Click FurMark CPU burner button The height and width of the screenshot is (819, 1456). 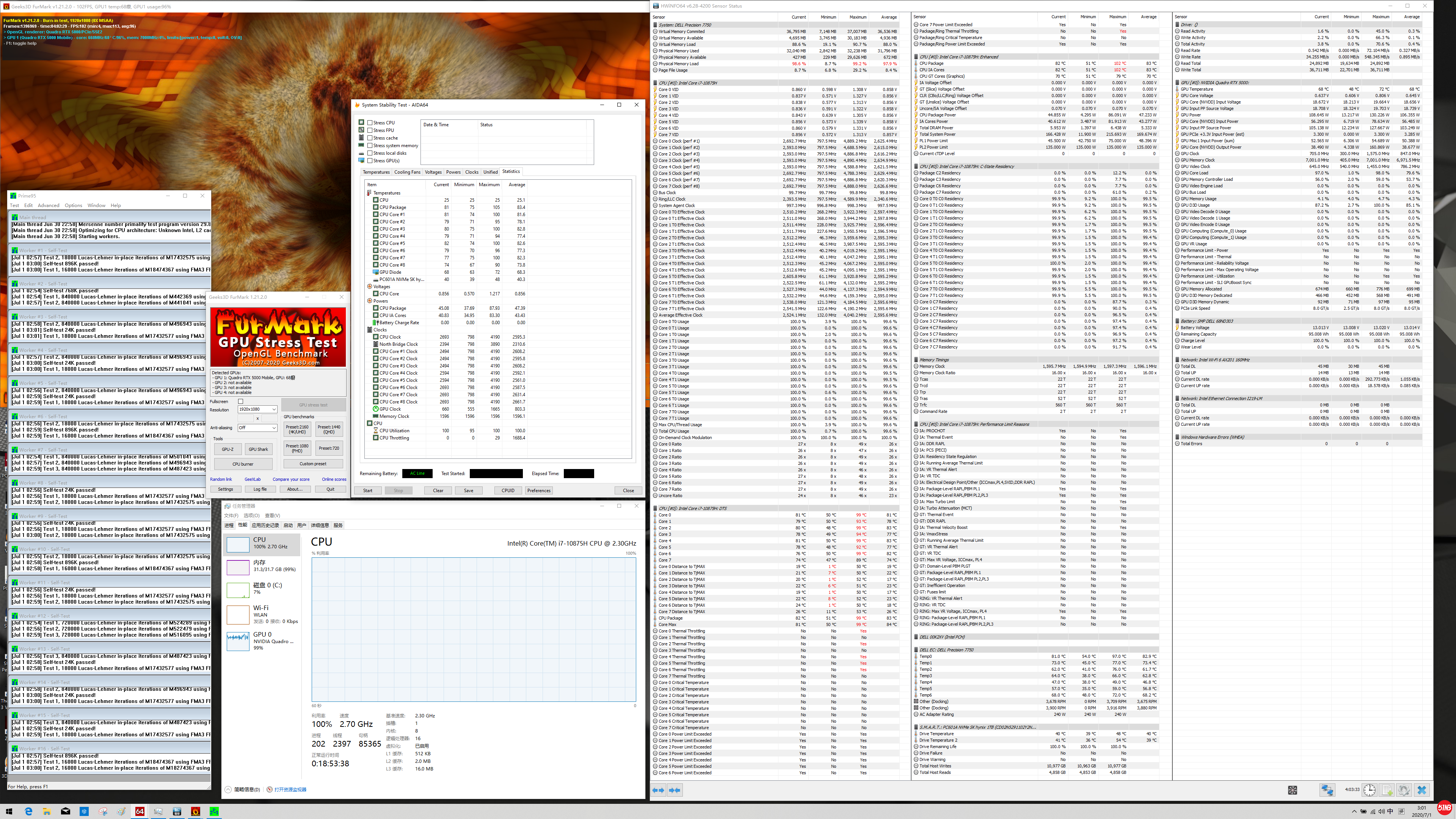[243, 464]
